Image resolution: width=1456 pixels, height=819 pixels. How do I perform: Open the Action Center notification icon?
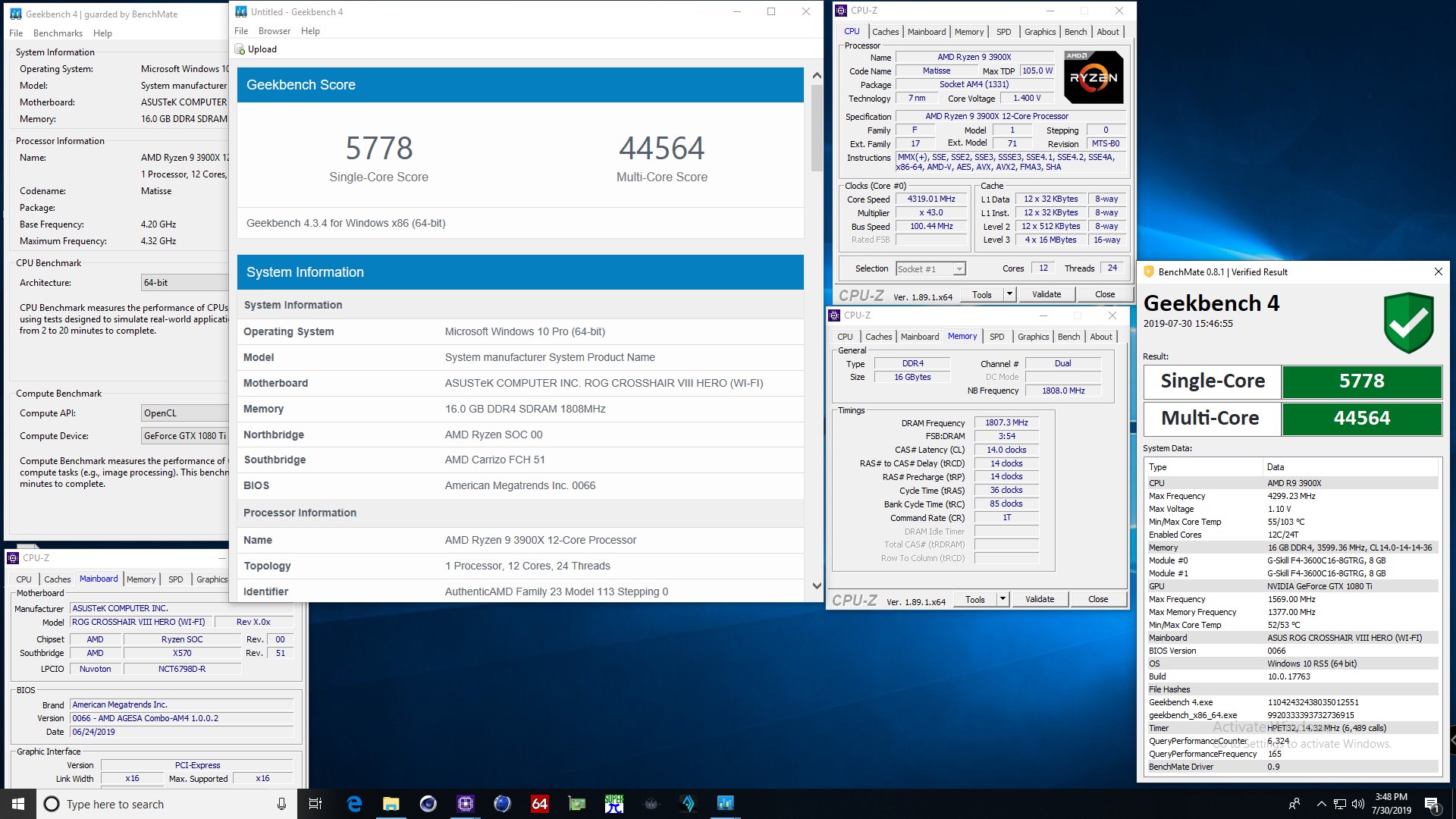pyautogui.click(x=1432, y=804)
